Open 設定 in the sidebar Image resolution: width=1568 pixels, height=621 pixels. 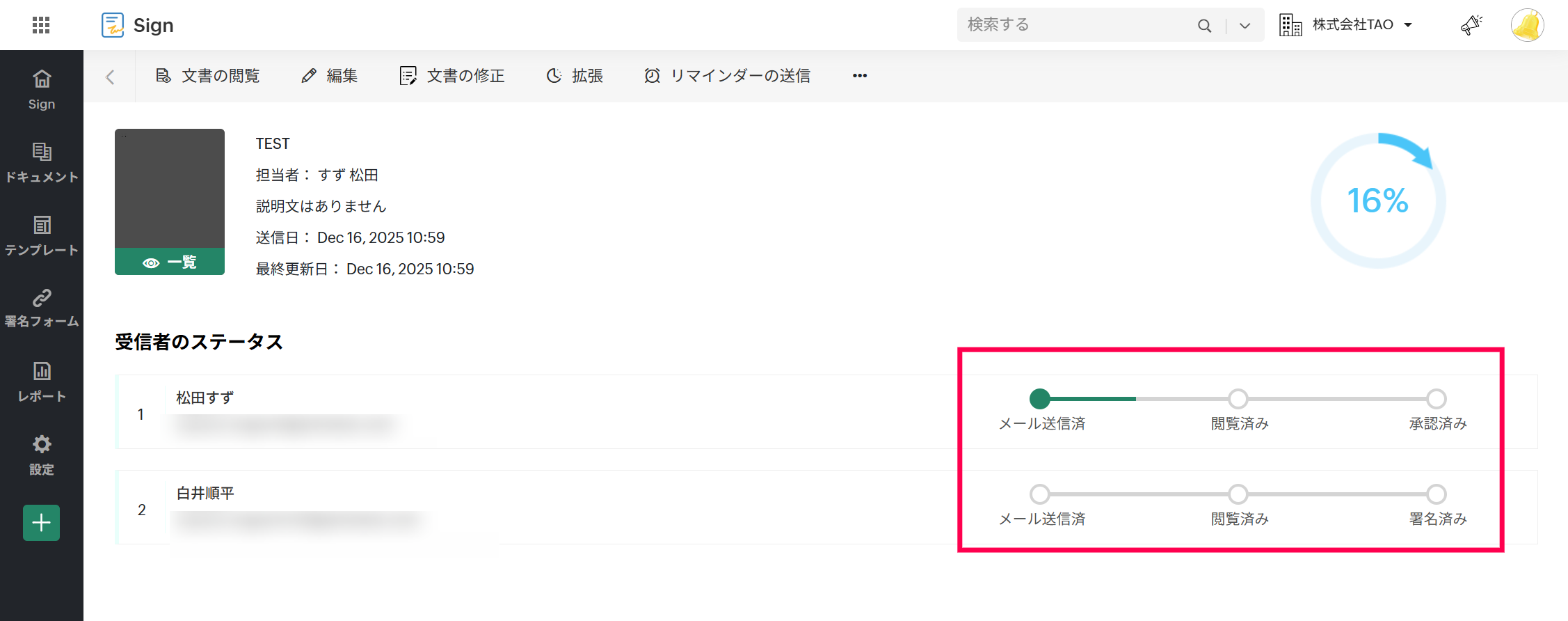click(x=42, y=455)
